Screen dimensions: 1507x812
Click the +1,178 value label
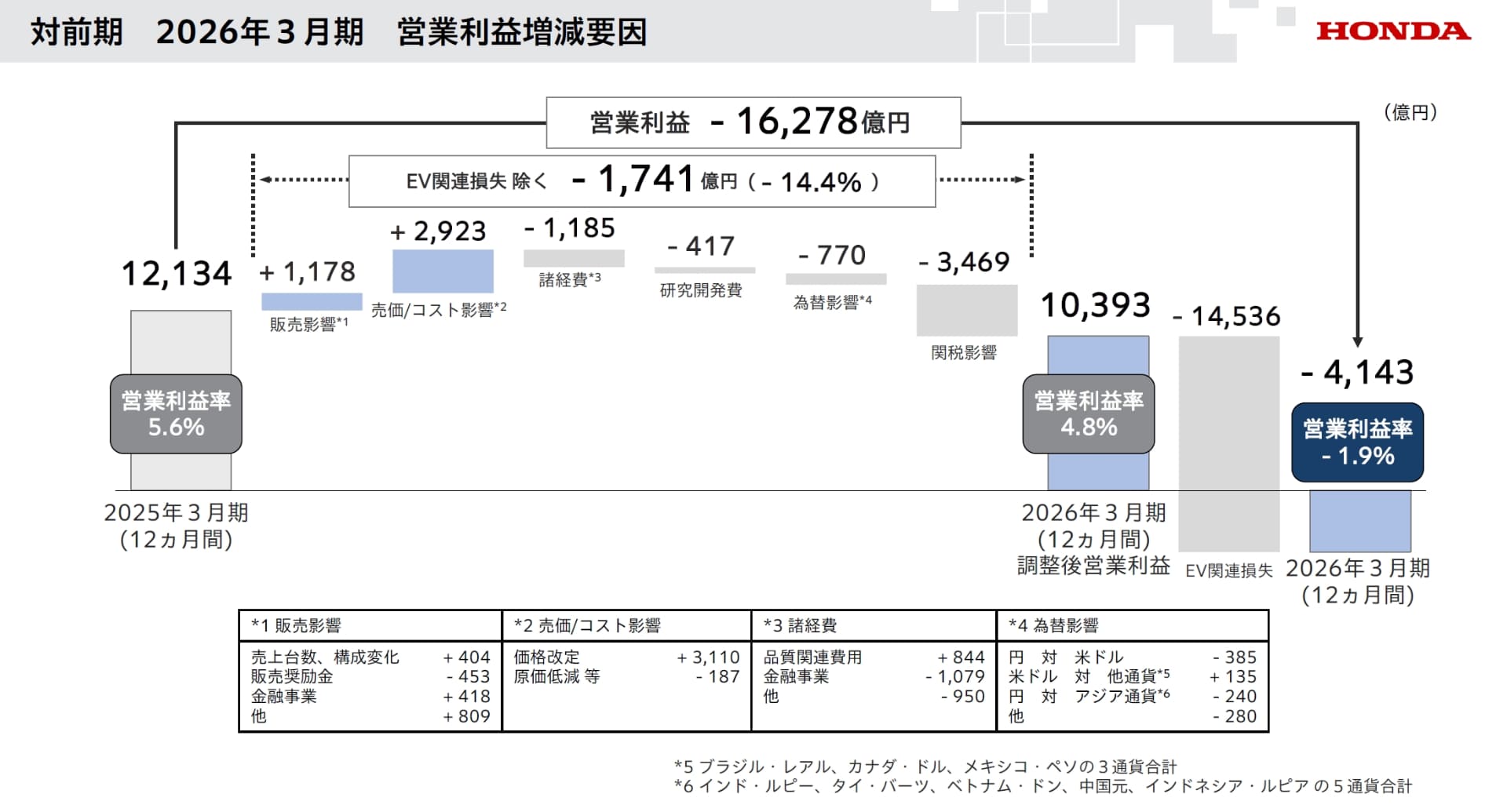tap(307, 272)
